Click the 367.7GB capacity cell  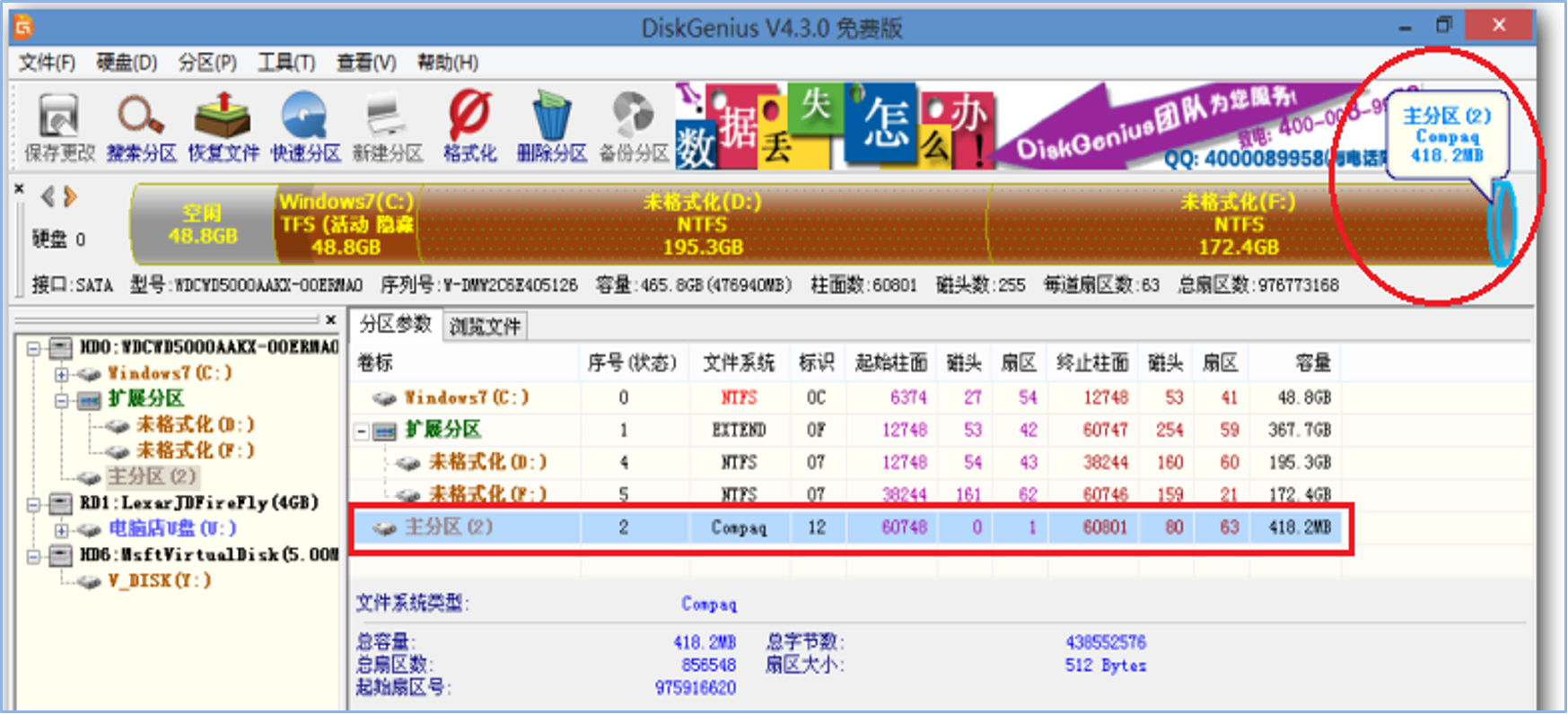[x=1299, y=431]
